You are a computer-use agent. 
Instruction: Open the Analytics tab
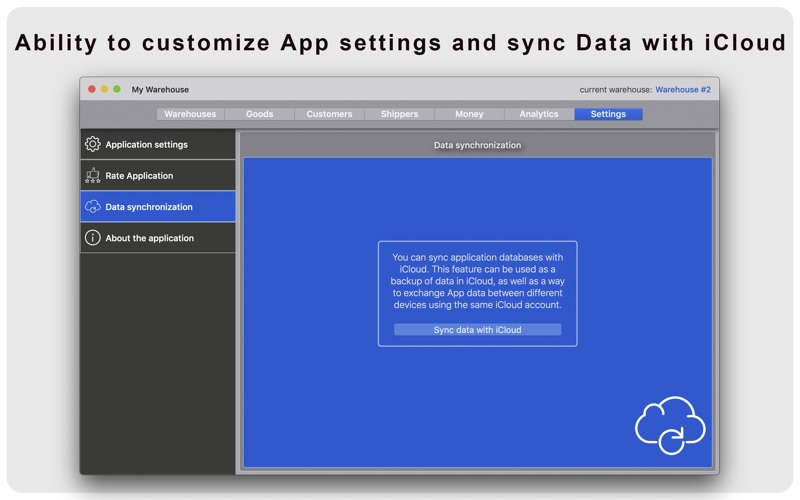click(539, 114)
